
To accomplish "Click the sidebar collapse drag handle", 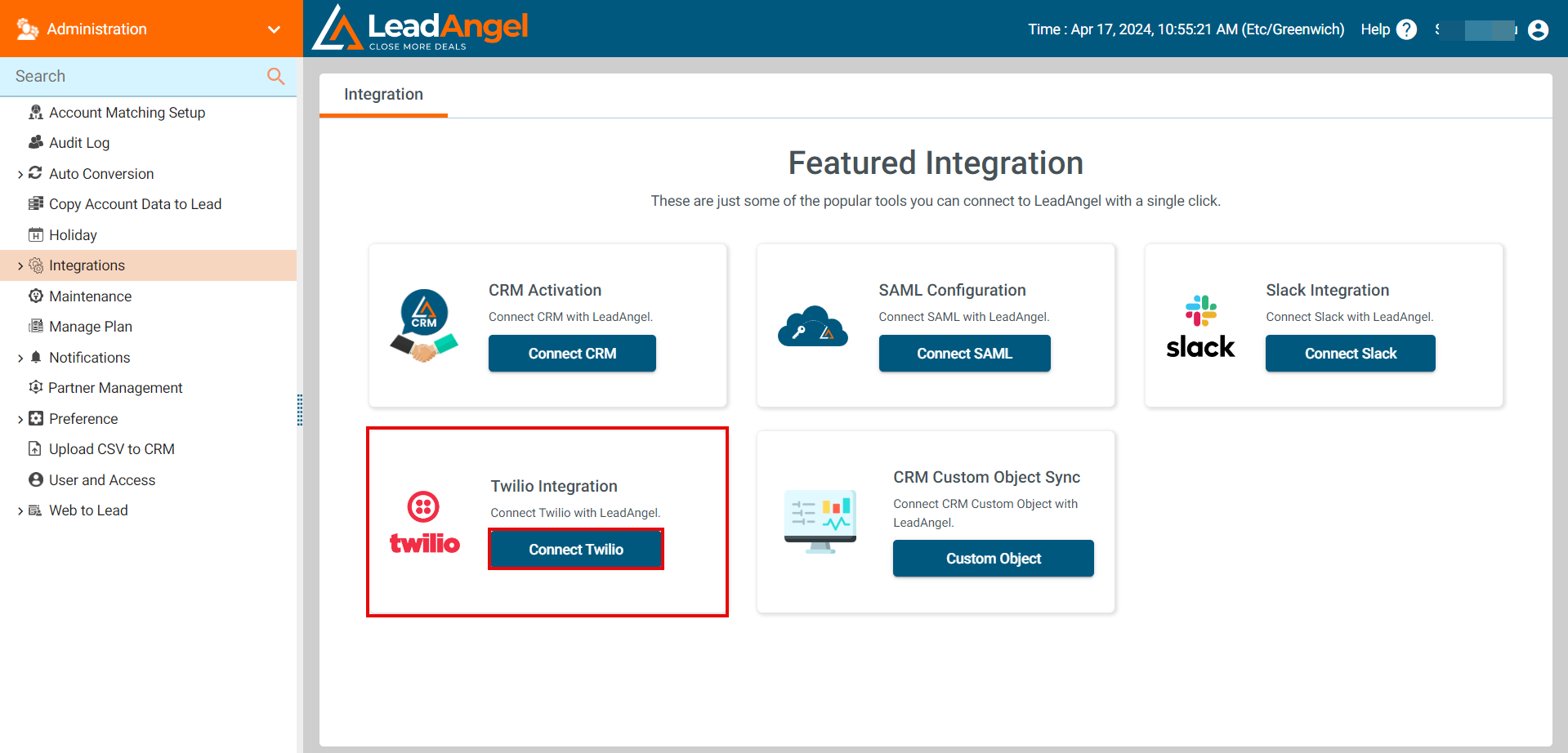I will [x=300, y=410].
